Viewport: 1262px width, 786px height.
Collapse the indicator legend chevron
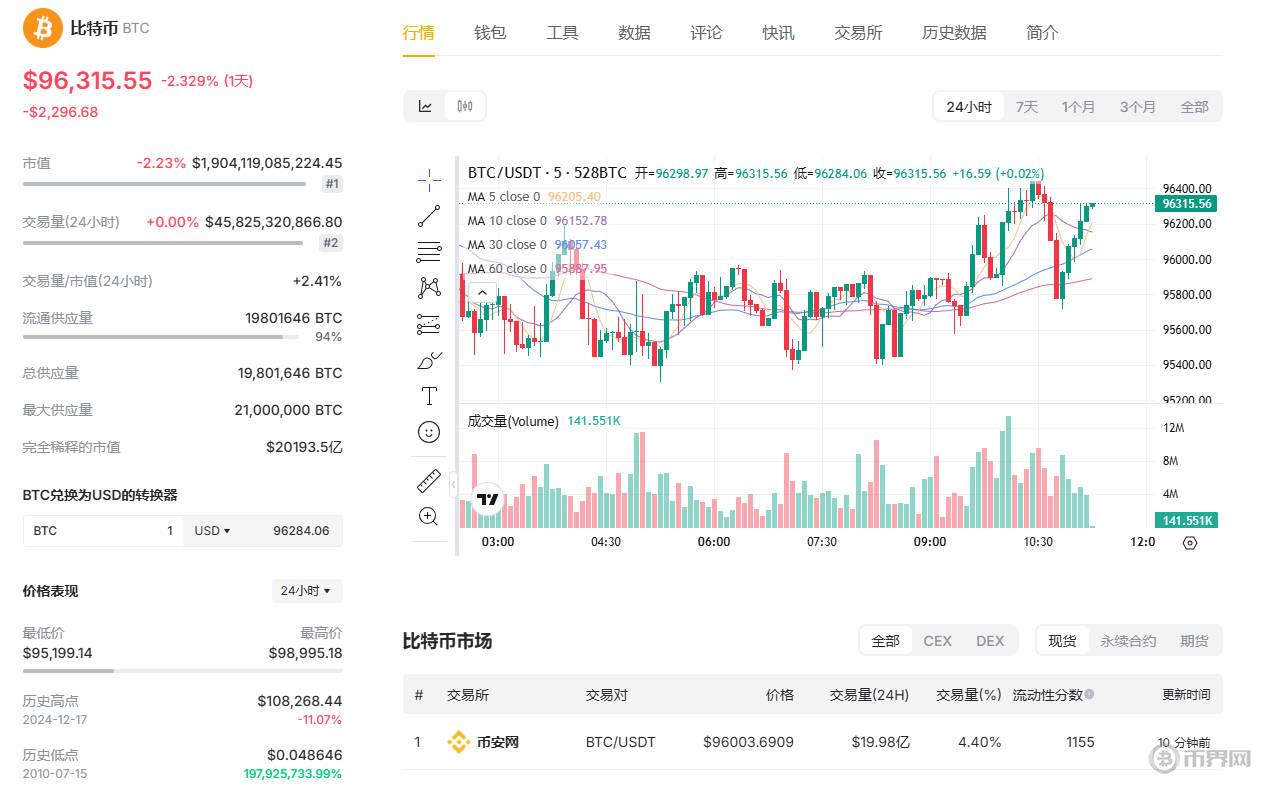pyautogui.click(x=482, y=293)
